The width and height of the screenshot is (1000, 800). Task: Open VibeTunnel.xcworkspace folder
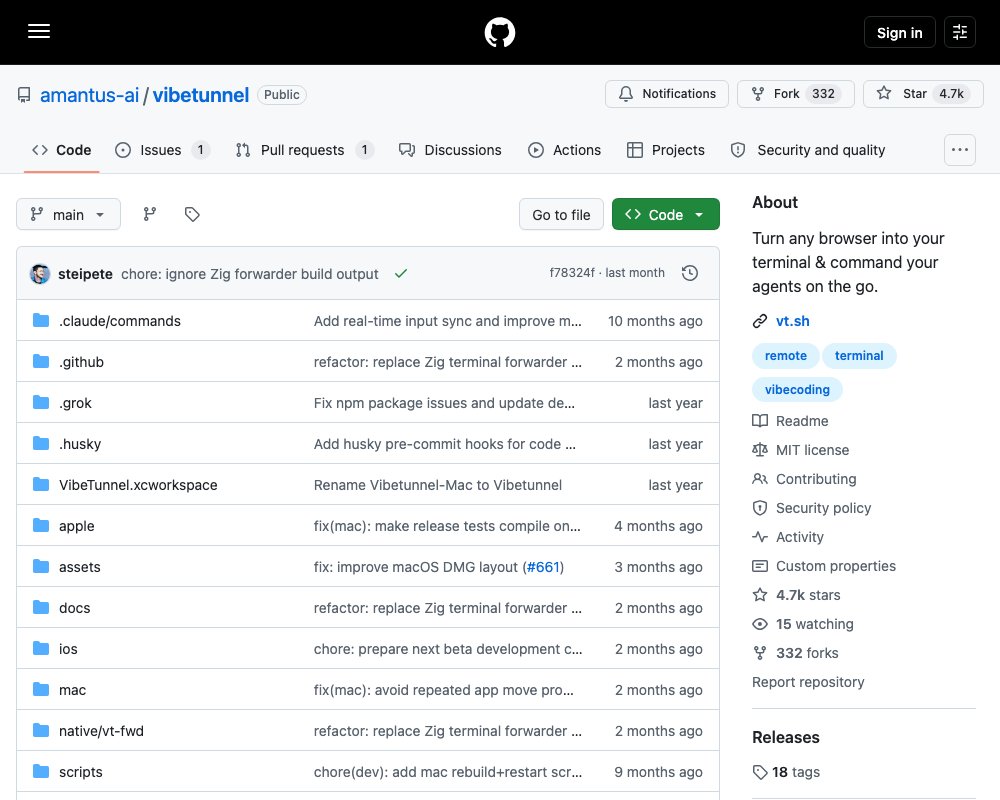(x=138, y=485)
